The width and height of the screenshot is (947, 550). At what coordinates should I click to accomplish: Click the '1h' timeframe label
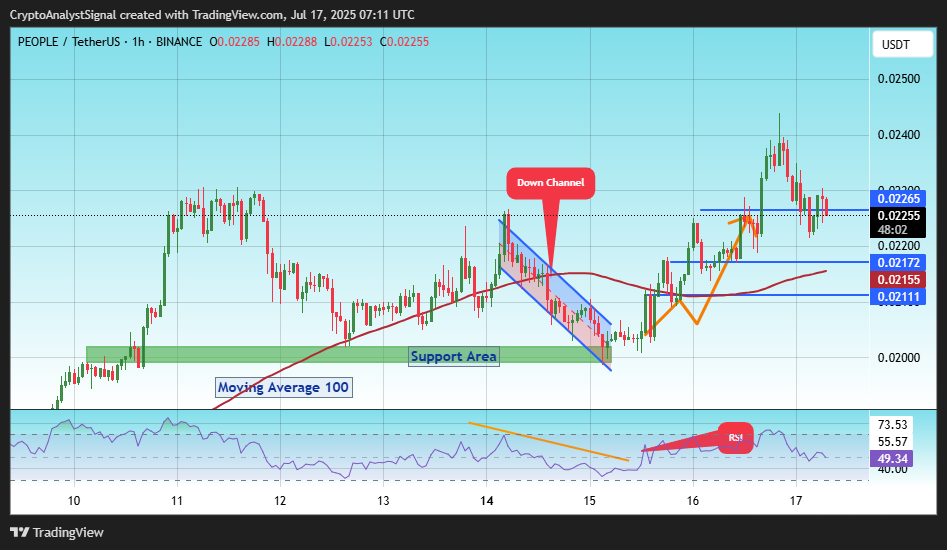coord(138,42)
